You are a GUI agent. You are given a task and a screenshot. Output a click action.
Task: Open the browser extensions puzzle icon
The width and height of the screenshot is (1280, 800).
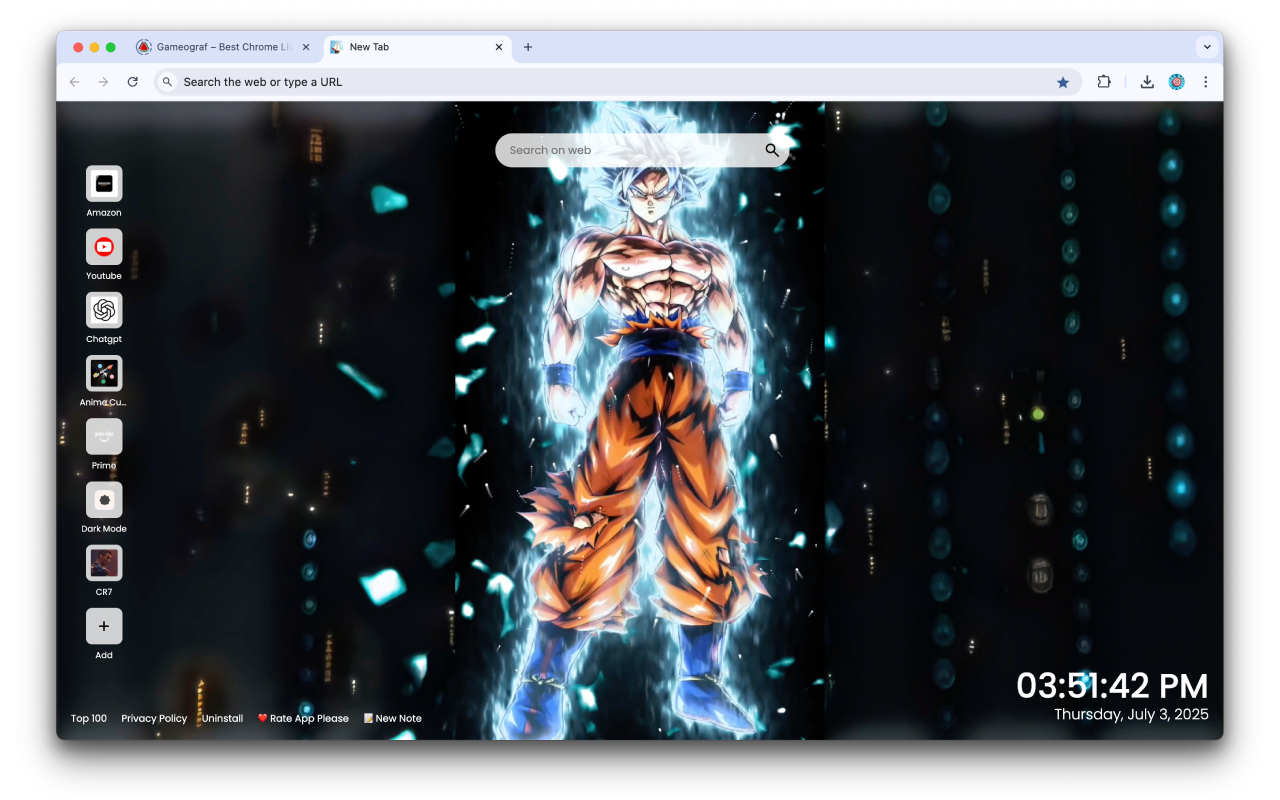(x=1103, y=81)
